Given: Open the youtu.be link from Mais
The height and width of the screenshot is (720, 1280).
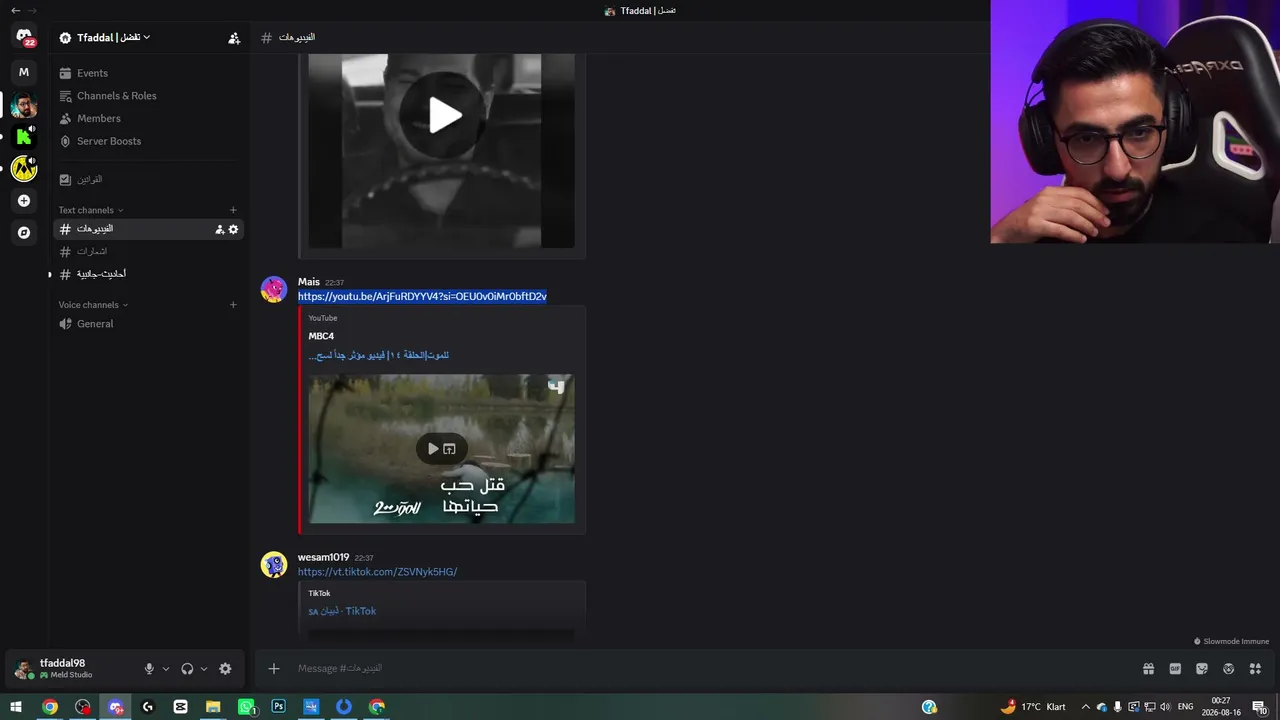Looking at the screenshot, I should [422, 296].
